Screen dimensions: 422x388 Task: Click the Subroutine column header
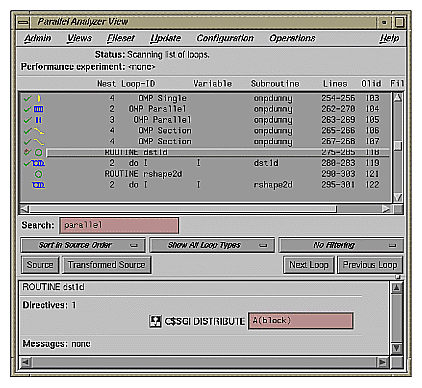(x=275, y=84)
